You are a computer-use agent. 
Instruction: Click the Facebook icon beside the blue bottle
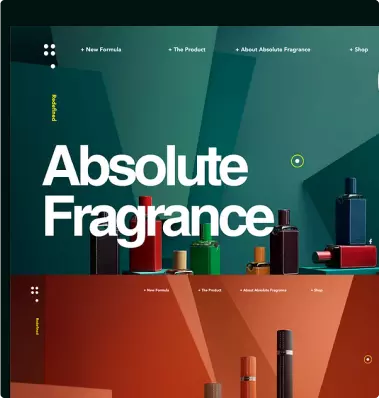(370, 241)
